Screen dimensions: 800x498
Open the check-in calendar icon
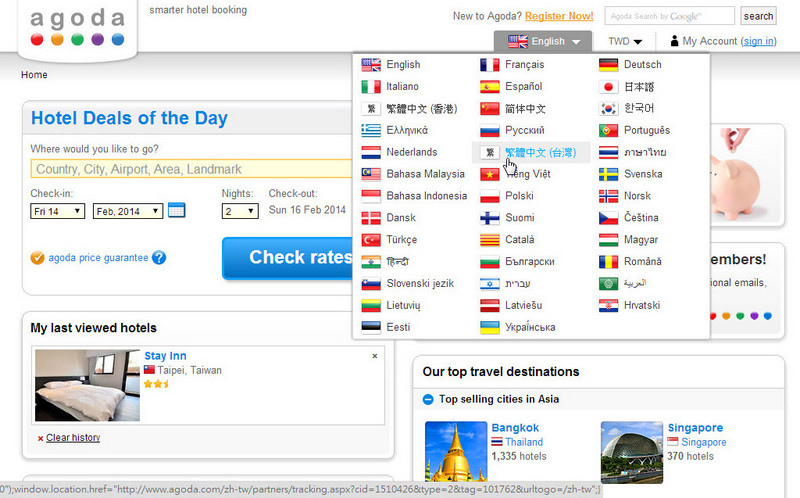(x=177, y=210)
